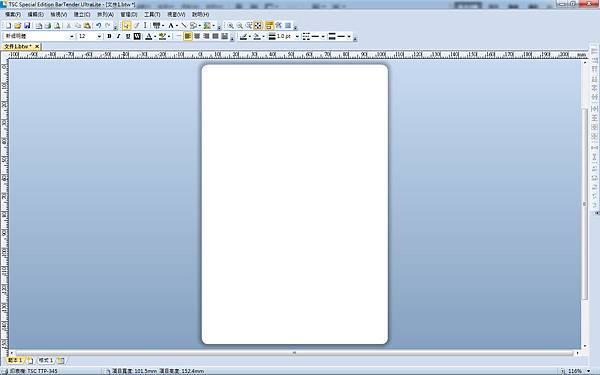
Task: Click the line color pen swatch
Action: pyautogui.click(x=243, y=36)
